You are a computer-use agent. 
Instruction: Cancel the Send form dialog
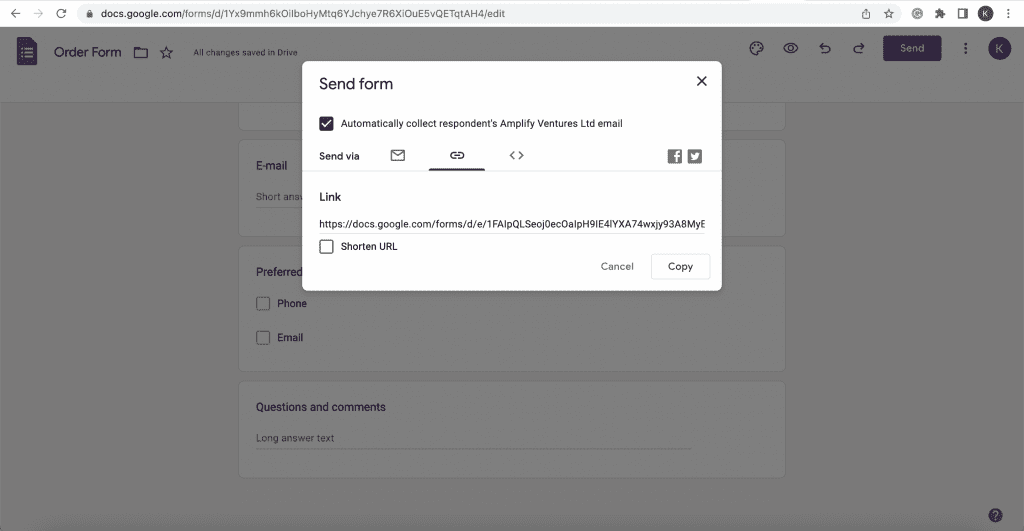[617, 266]
